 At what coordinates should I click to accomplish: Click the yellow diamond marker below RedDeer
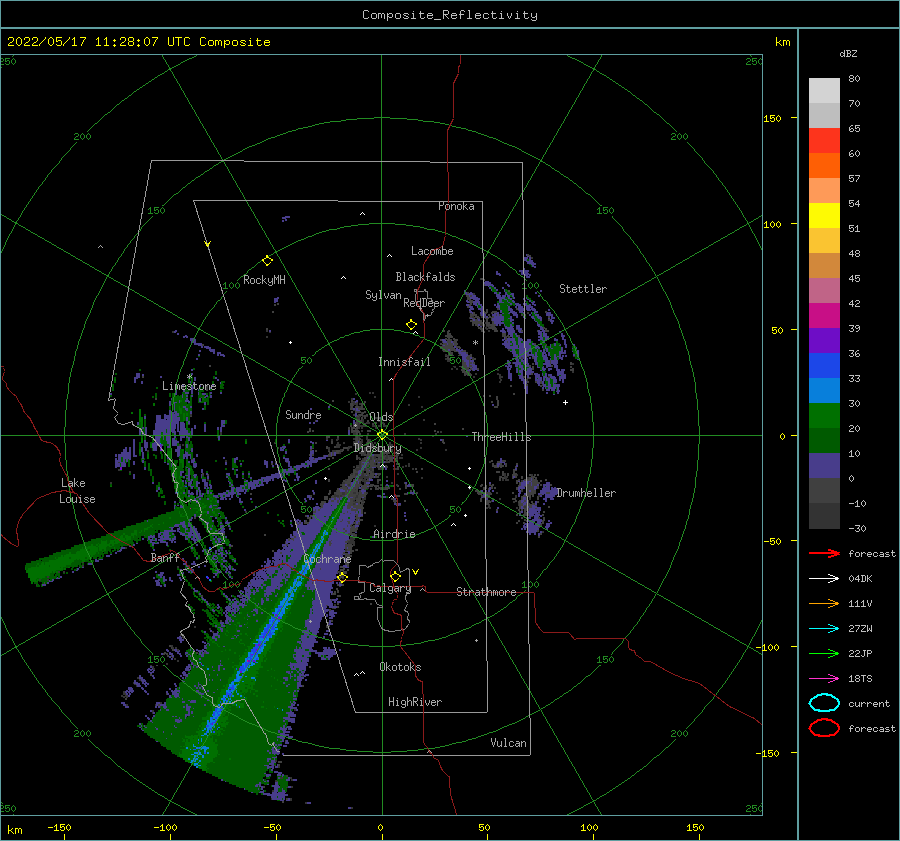(x=411, y=325)
